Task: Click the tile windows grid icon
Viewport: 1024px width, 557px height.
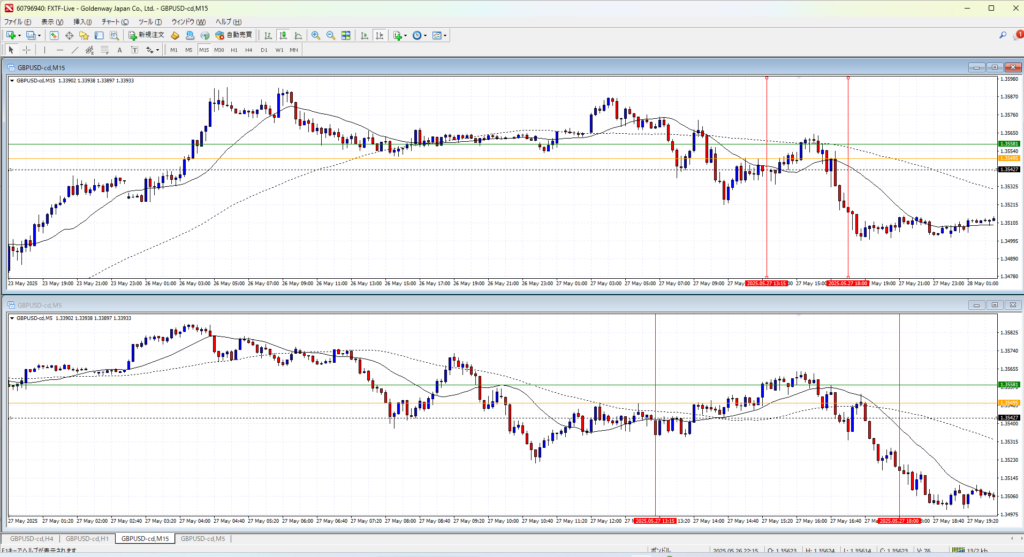Action: 346,35
